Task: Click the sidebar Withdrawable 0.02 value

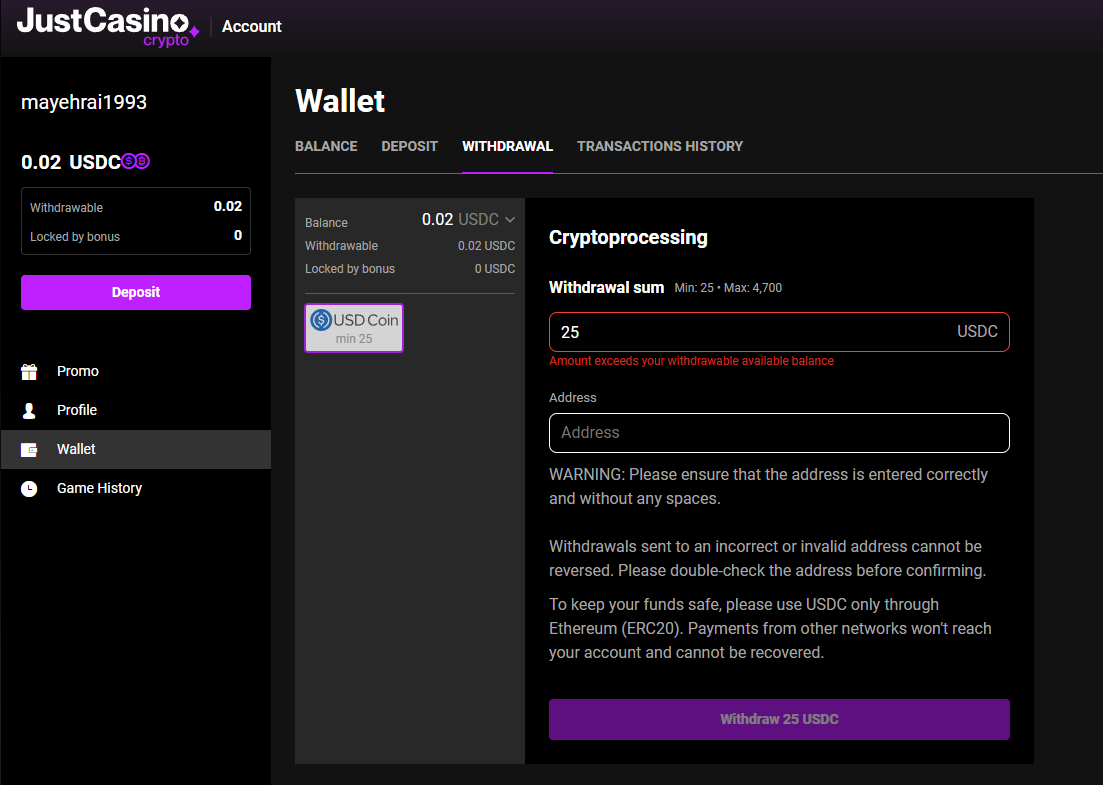Action: (x=227, y=207)
